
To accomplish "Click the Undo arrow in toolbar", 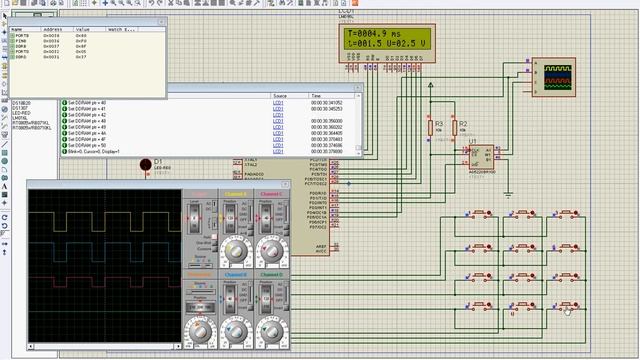I will tap(151, 3).
